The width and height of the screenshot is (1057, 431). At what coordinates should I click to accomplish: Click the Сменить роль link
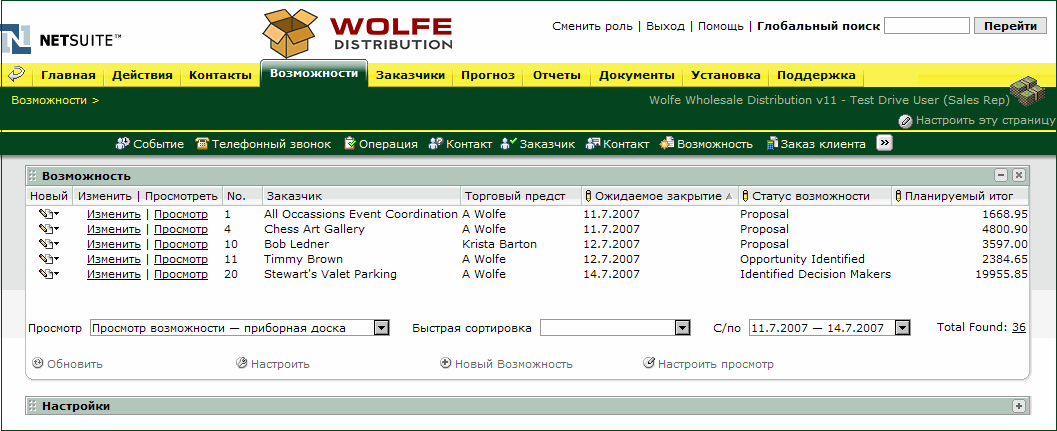[x=592, y=26]
